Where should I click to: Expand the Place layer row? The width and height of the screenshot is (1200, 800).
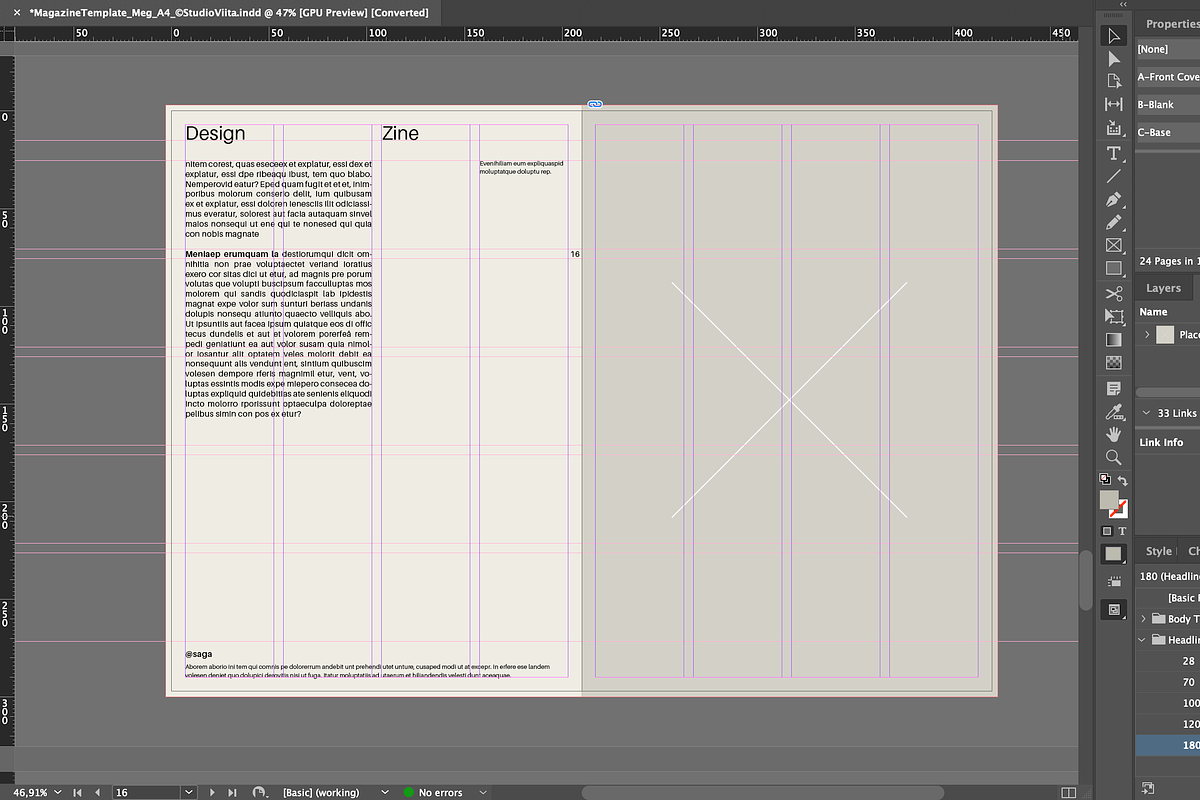coord(1147,335)
